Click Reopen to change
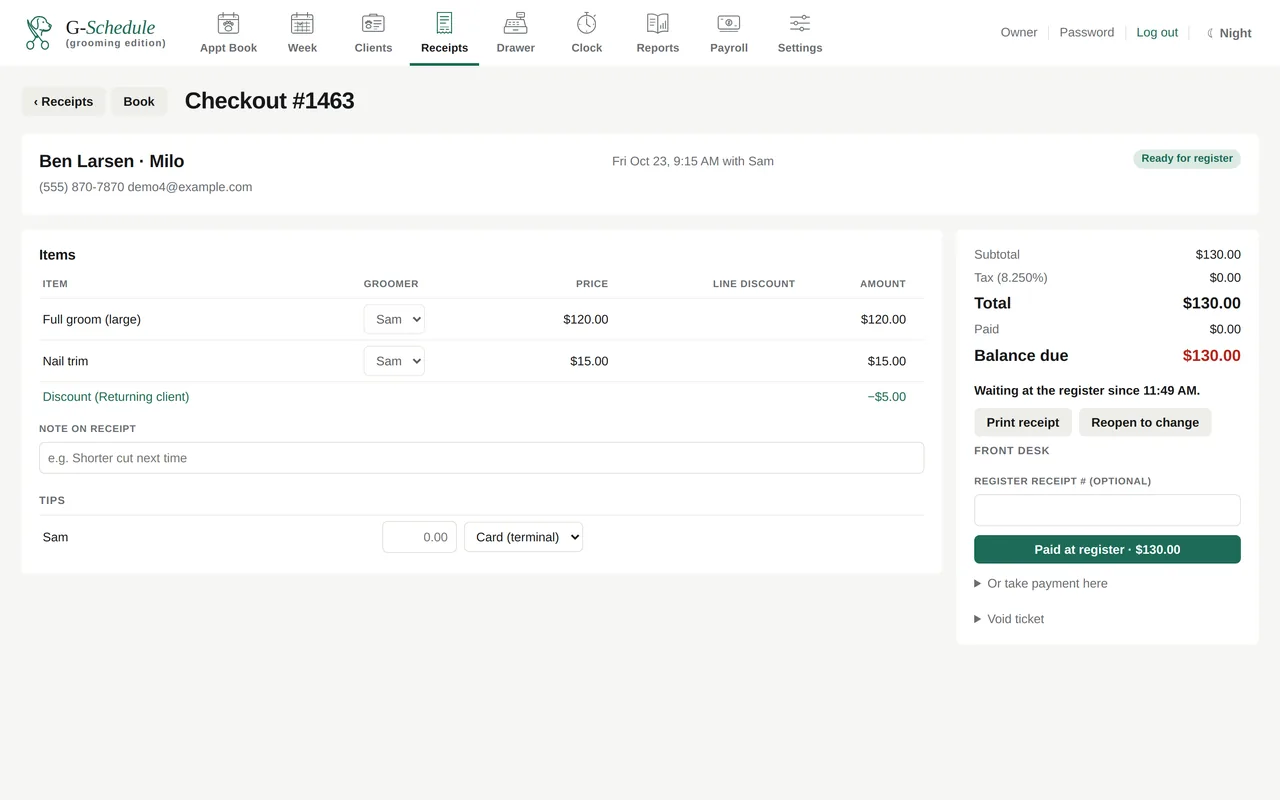Viewport: 1280px width, 800px height. [1145, 422]
